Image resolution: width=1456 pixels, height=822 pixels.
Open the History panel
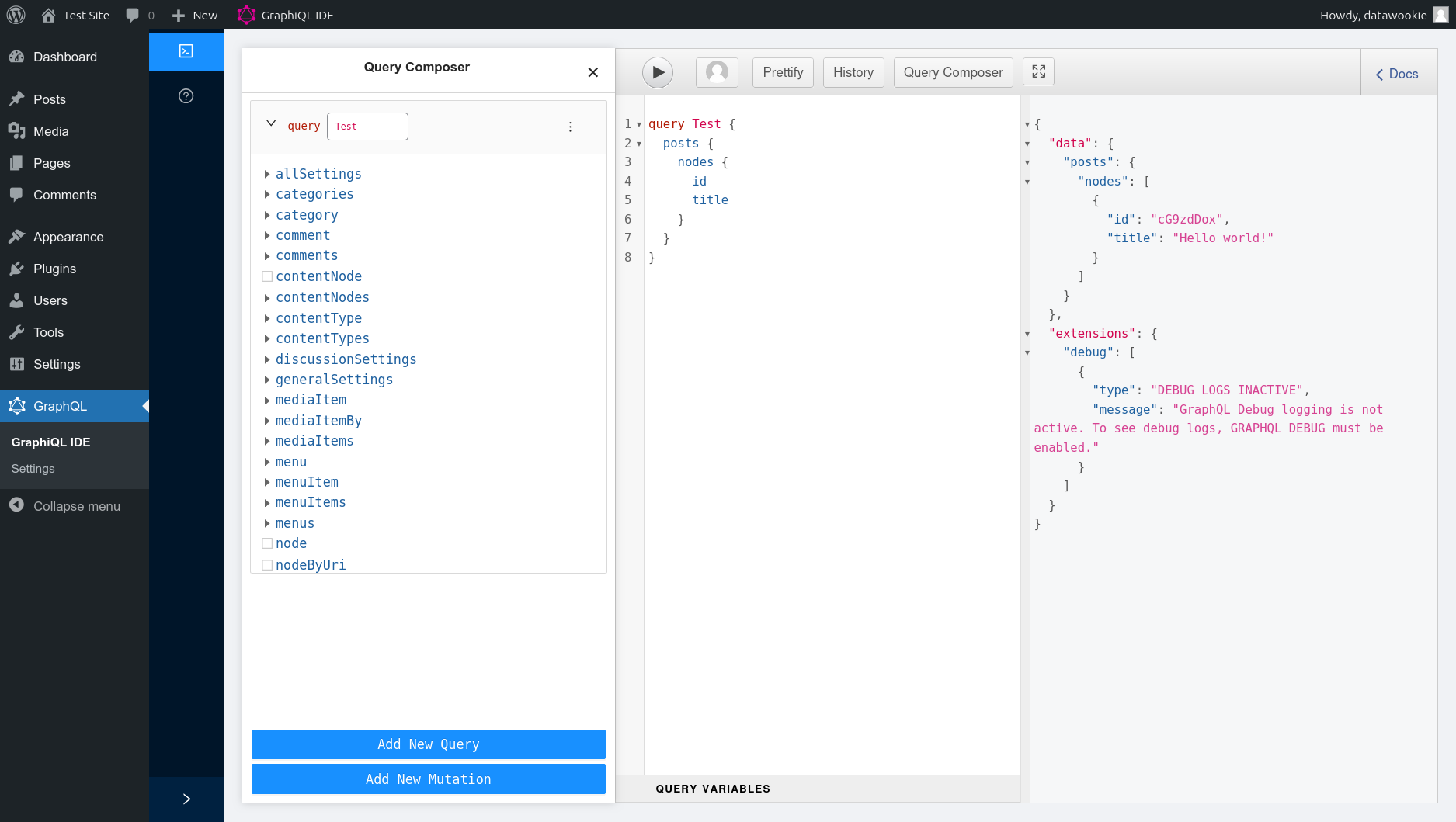pos(853,72)
